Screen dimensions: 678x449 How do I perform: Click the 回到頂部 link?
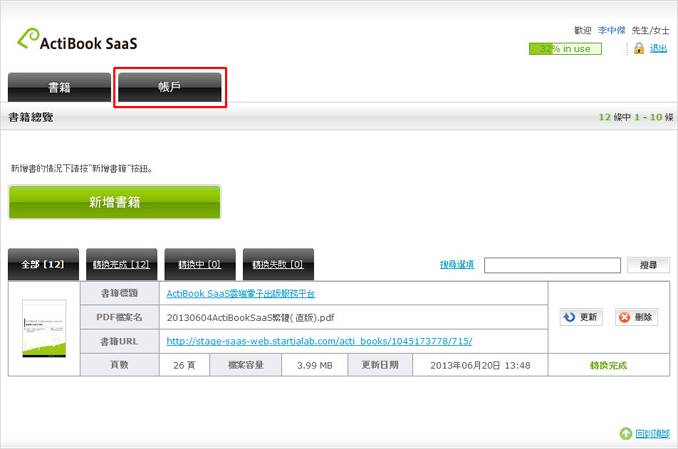[652, 433]
